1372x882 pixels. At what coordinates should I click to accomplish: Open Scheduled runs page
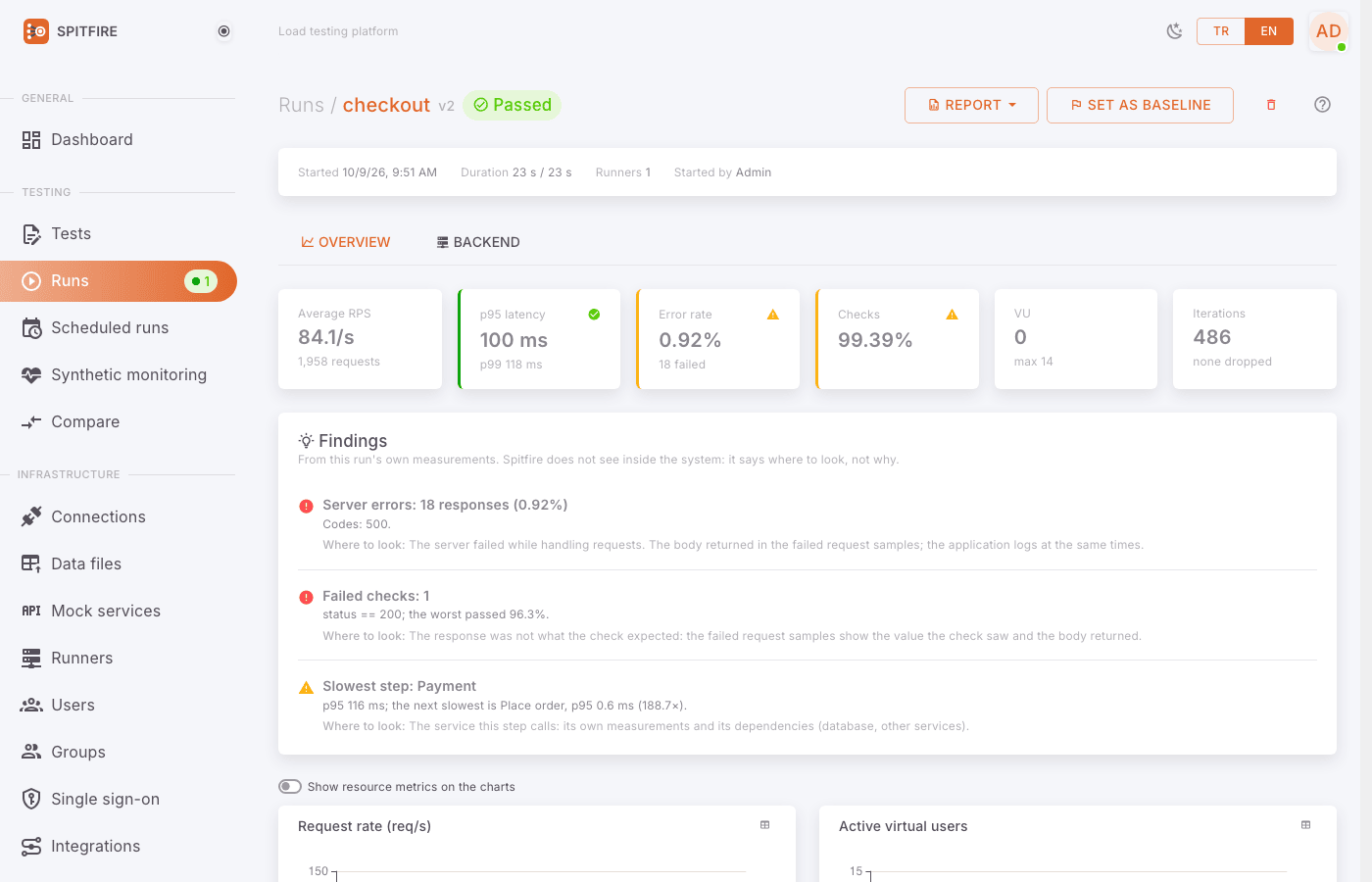coord(119,327)
